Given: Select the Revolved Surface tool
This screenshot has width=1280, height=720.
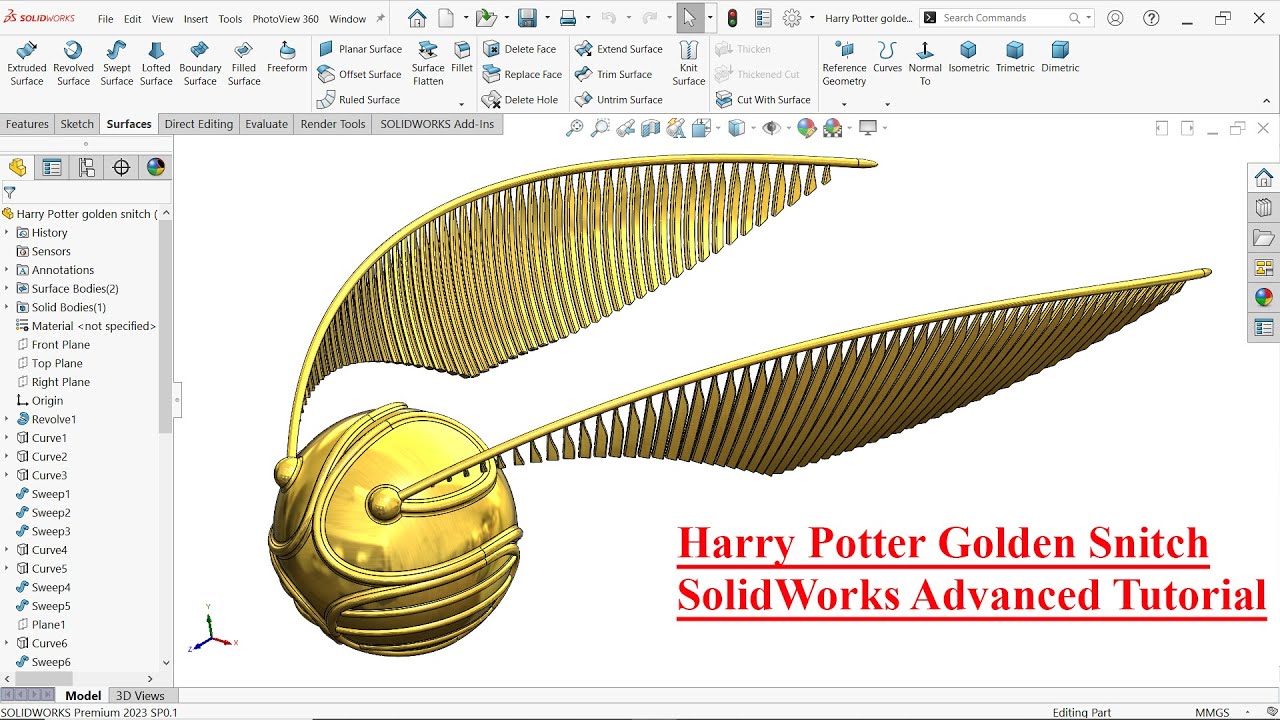Looking at the screenshot, I should (73, 63).
